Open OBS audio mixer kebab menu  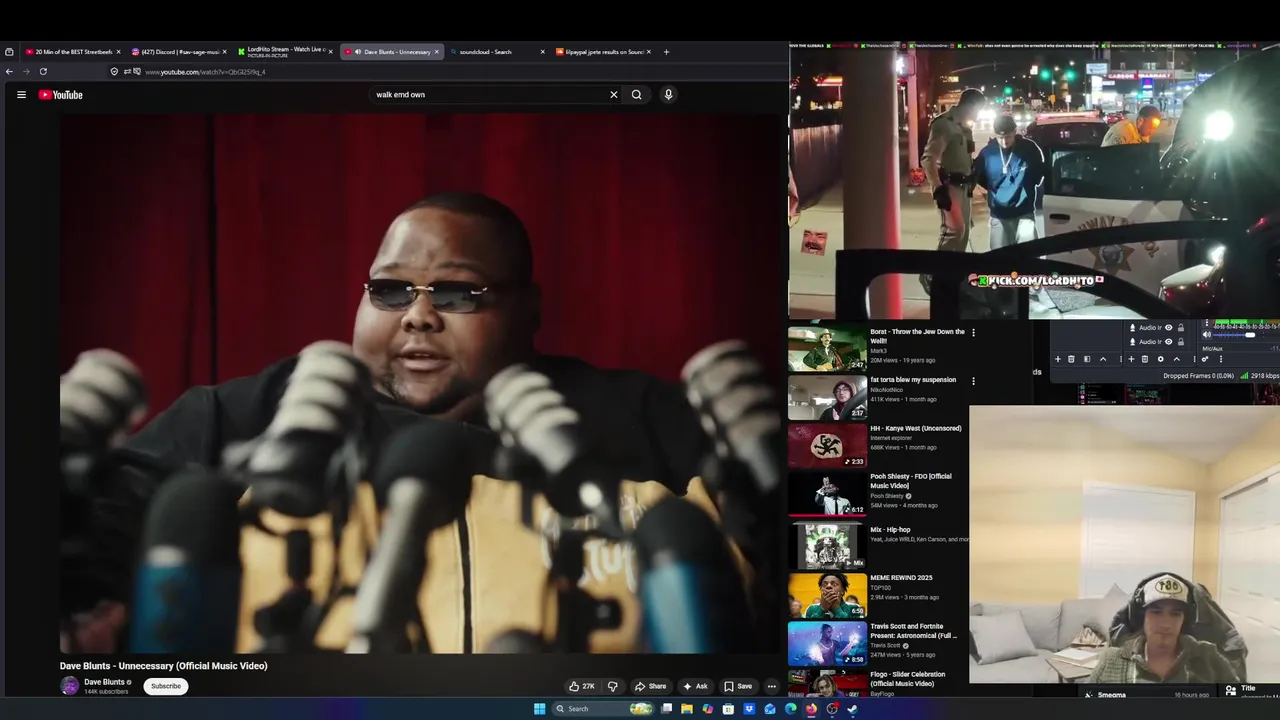(1221, 359)
